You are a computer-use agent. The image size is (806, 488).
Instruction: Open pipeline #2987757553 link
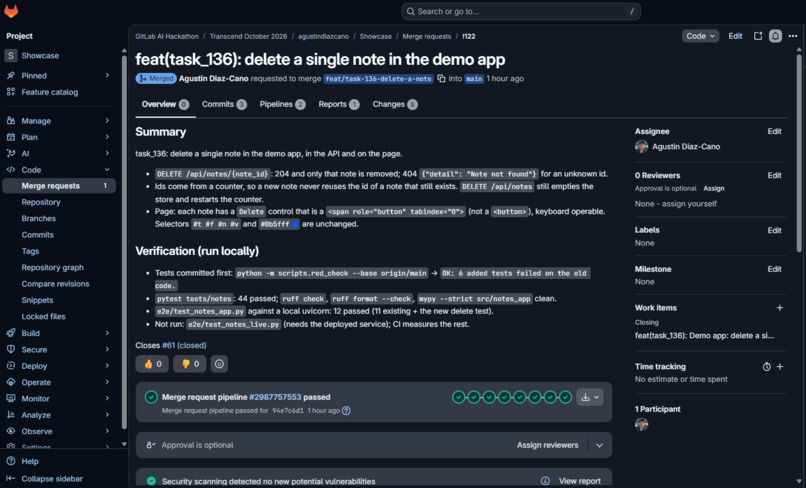(275, 397)
